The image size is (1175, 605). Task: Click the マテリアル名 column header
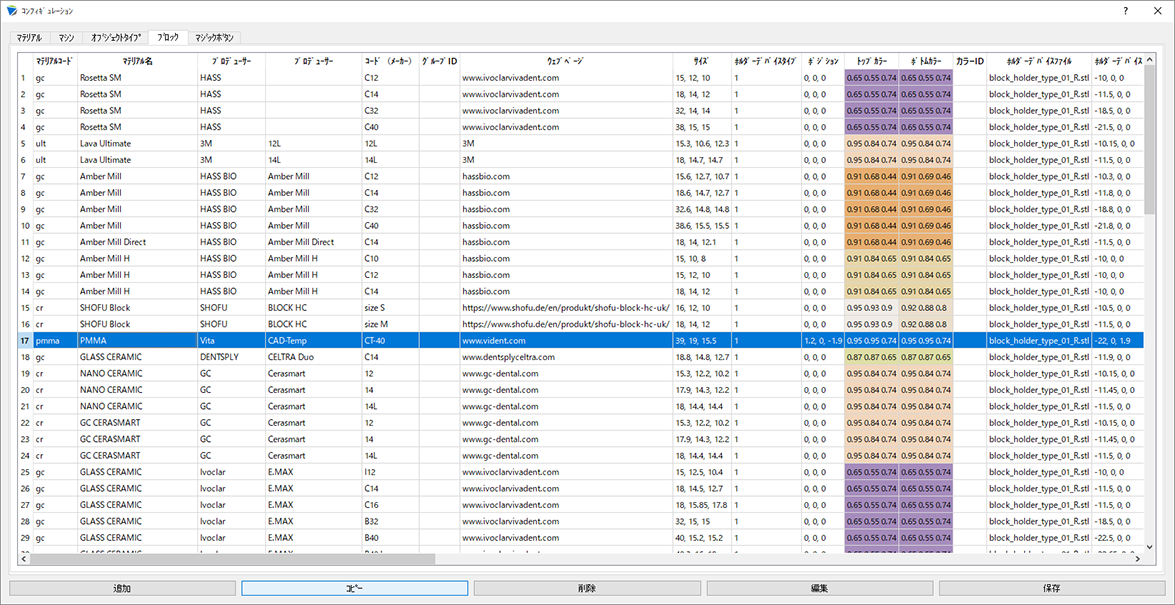(137, 61)
